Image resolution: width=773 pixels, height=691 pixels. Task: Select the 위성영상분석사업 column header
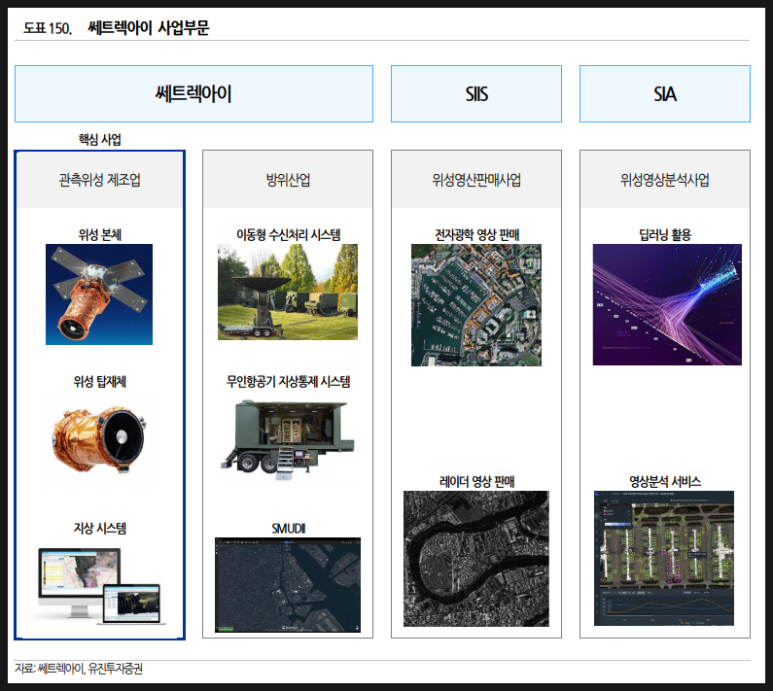point(665,180)
